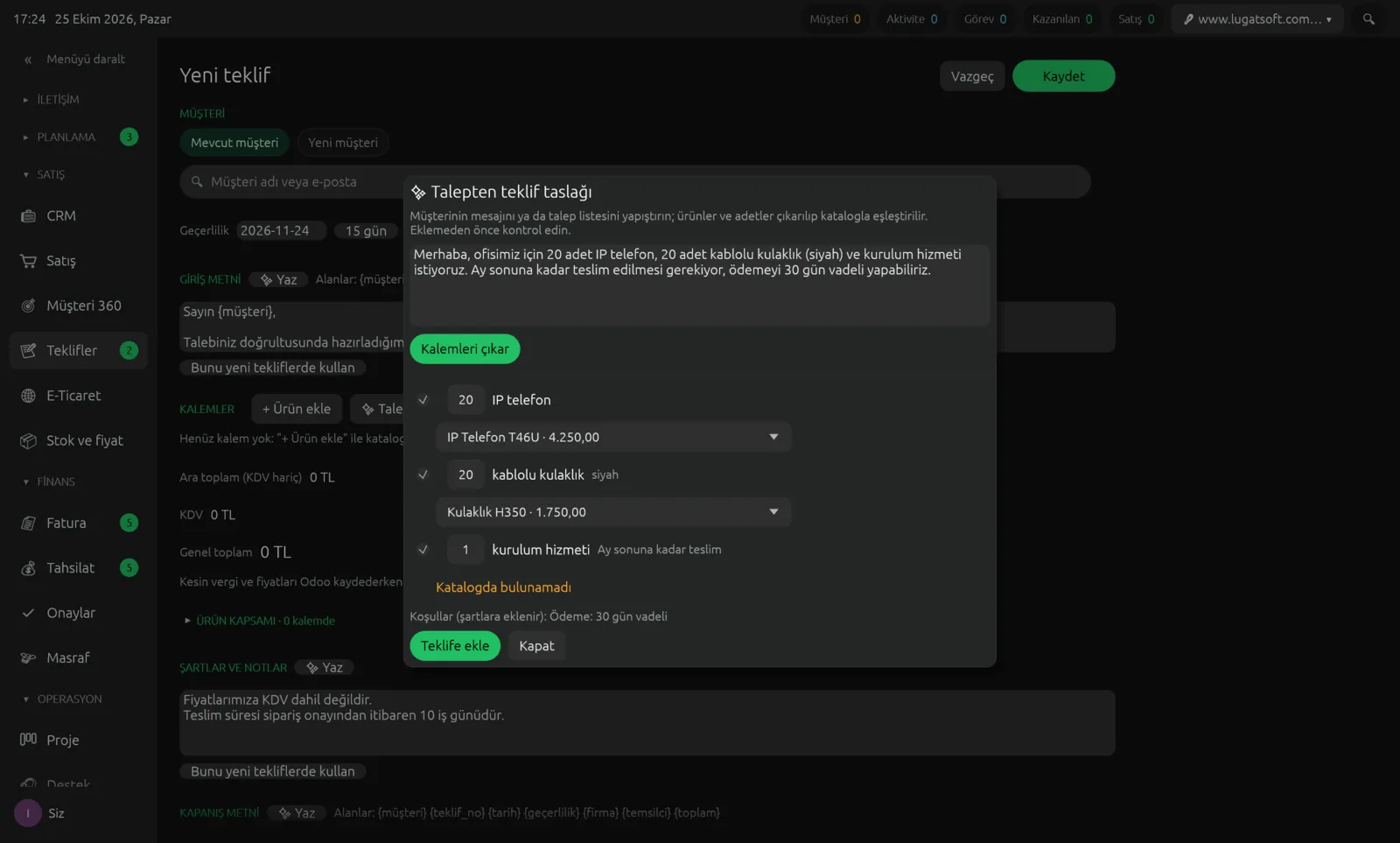Click the Satış shopping cart icon
The width and height of the screenshot is (1400, 843).
(28, 261)
